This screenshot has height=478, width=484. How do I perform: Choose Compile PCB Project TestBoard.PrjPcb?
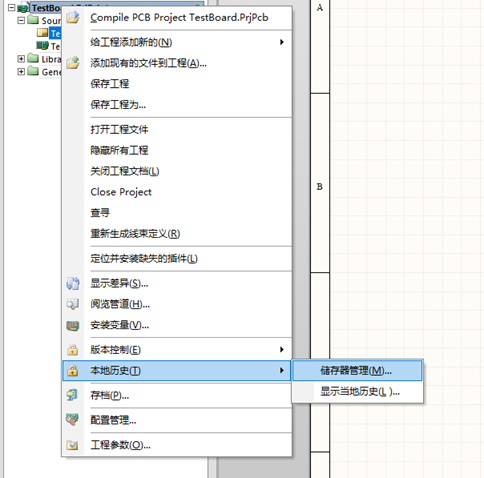point(177,17)
